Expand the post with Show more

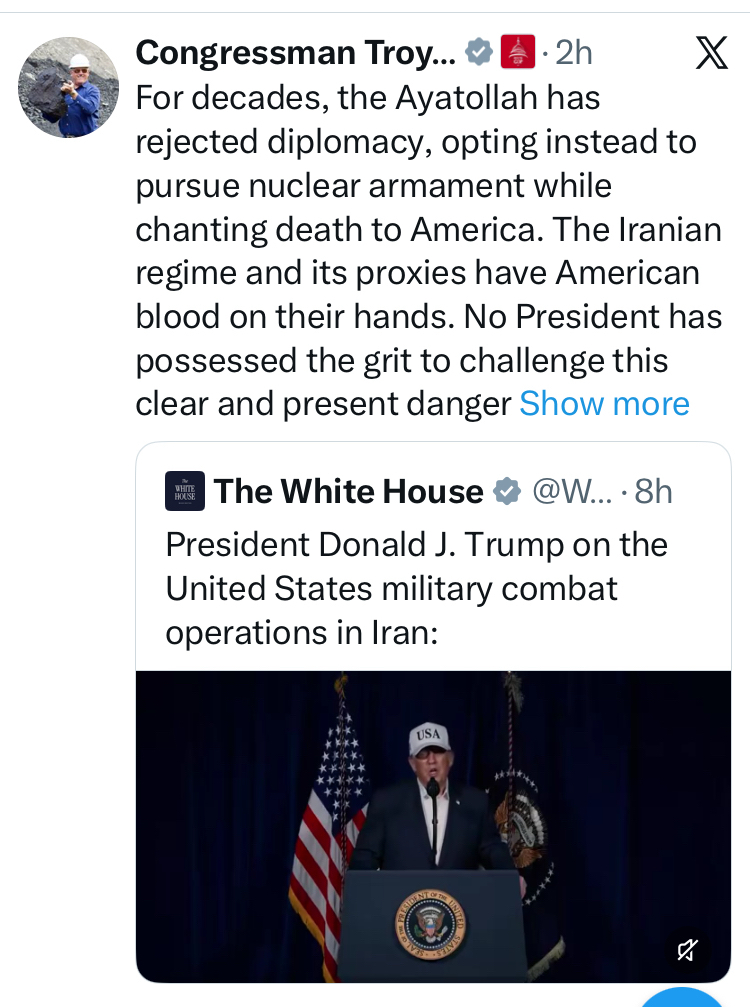tap(604, 403)
